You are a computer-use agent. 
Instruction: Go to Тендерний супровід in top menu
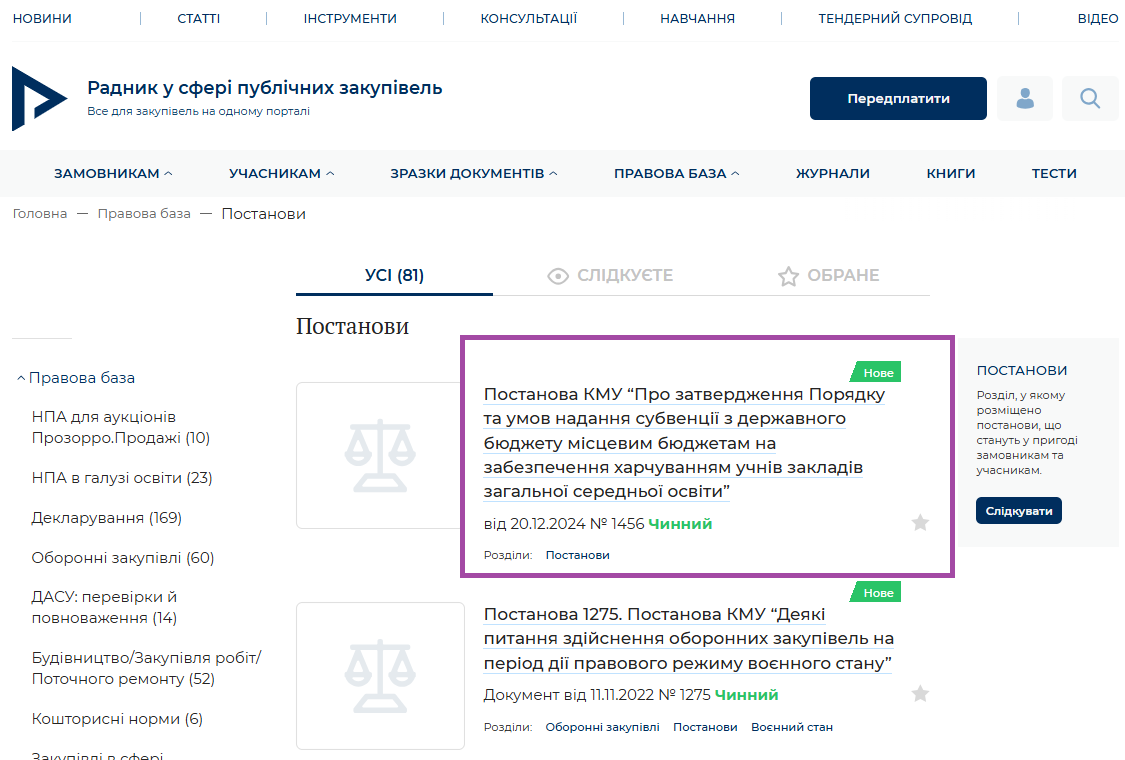point(894,19)
